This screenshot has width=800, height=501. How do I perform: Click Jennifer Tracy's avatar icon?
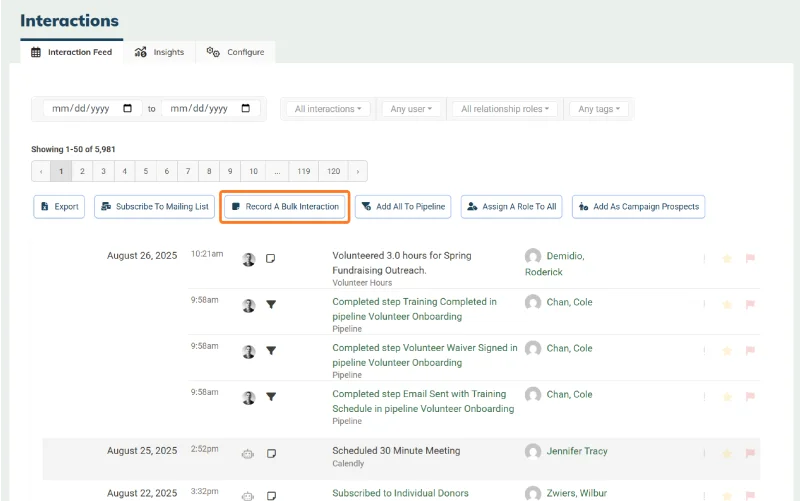tap(533, 451)
